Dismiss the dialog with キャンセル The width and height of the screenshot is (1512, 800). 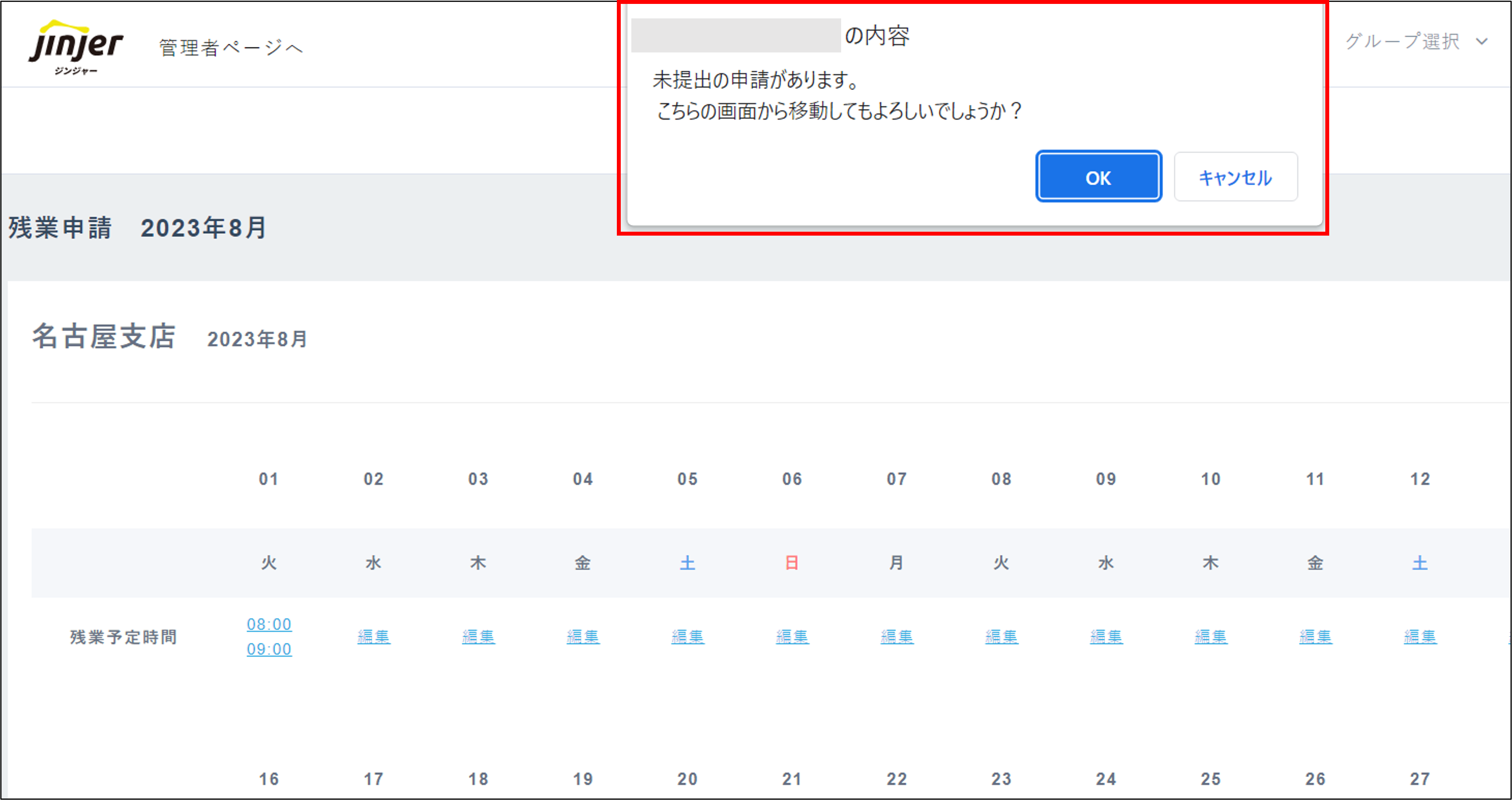coord(1235,177)
